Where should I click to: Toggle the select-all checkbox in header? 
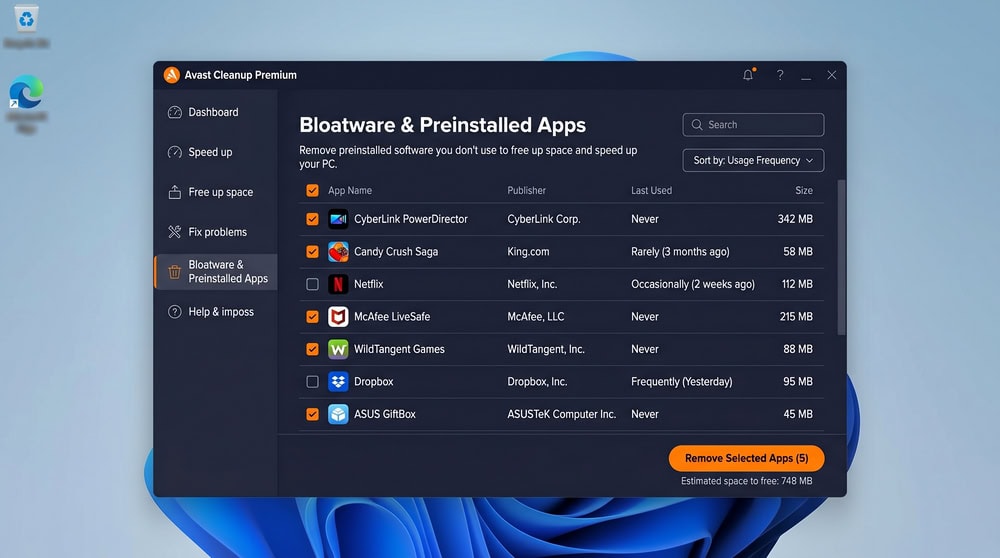pos(312,191)
